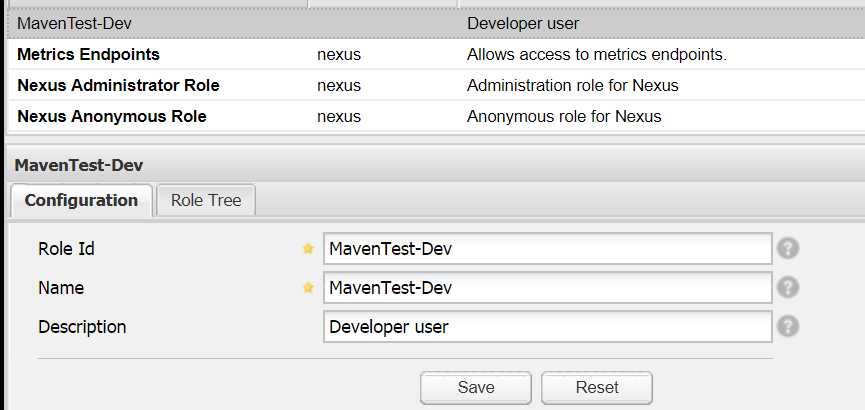Viewport: 865px width, 410px height.
Task: Click 'Allows access to metrics endpoints.' cell
Action: pyautogui.click(x=596, y=54)
